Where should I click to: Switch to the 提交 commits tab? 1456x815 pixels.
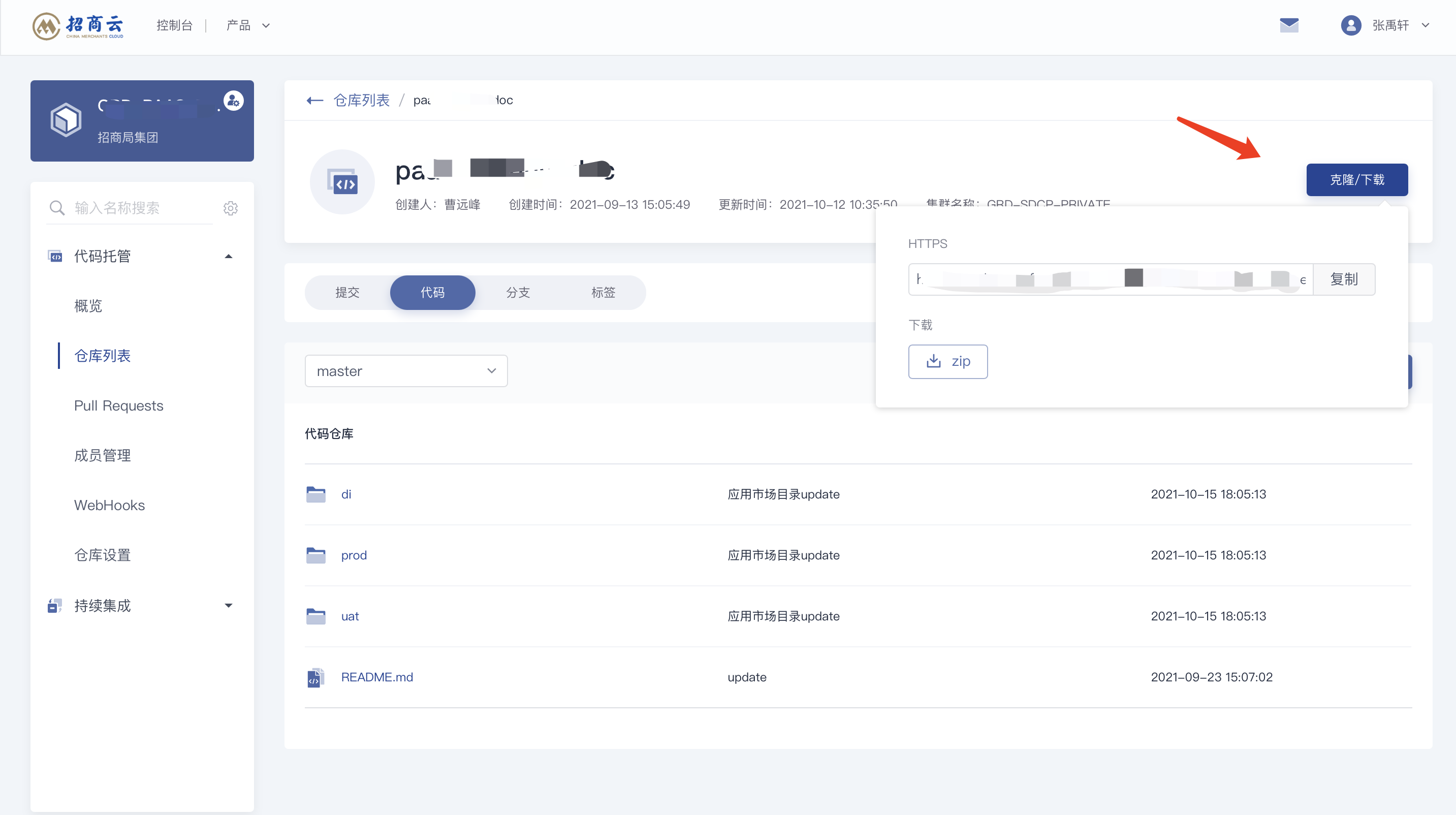tap(347, 293)
